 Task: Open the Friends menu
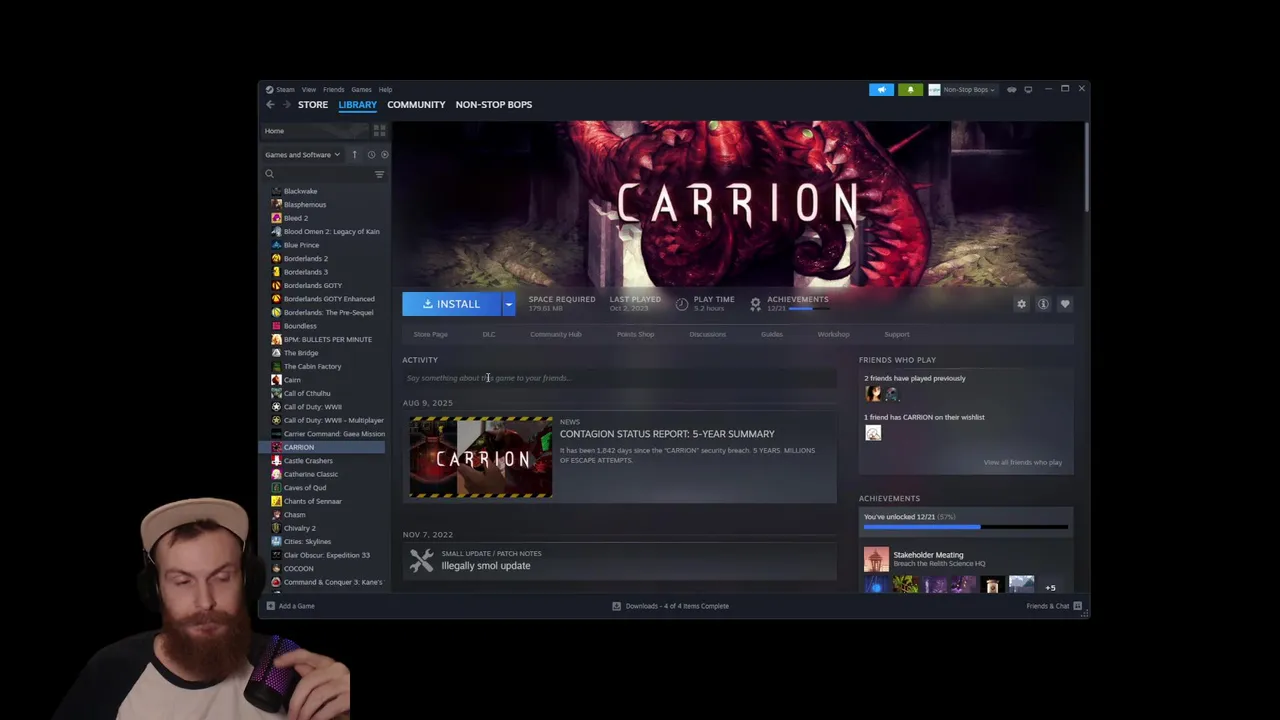coord(333,90)
